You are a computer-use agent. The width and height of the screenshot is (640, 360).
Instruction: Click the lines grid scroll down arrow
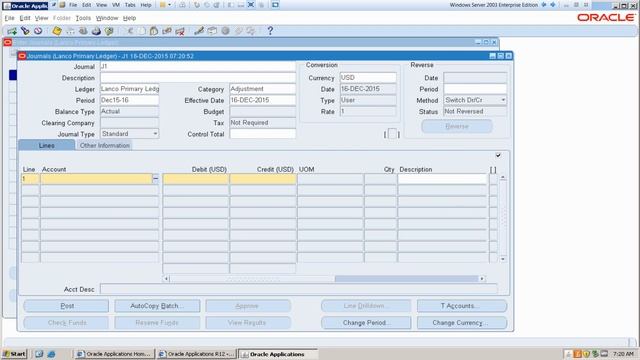(503, 259)
